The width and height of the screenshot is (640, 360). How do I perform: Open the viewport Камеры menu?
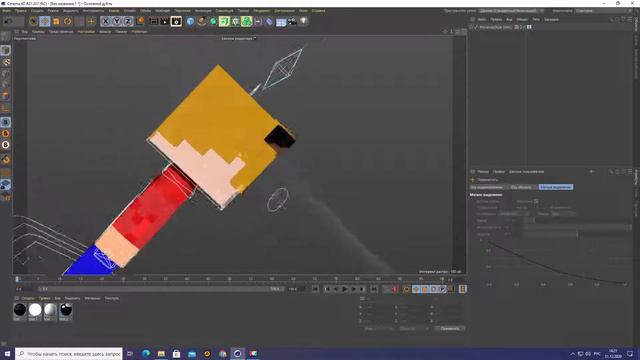38,31
